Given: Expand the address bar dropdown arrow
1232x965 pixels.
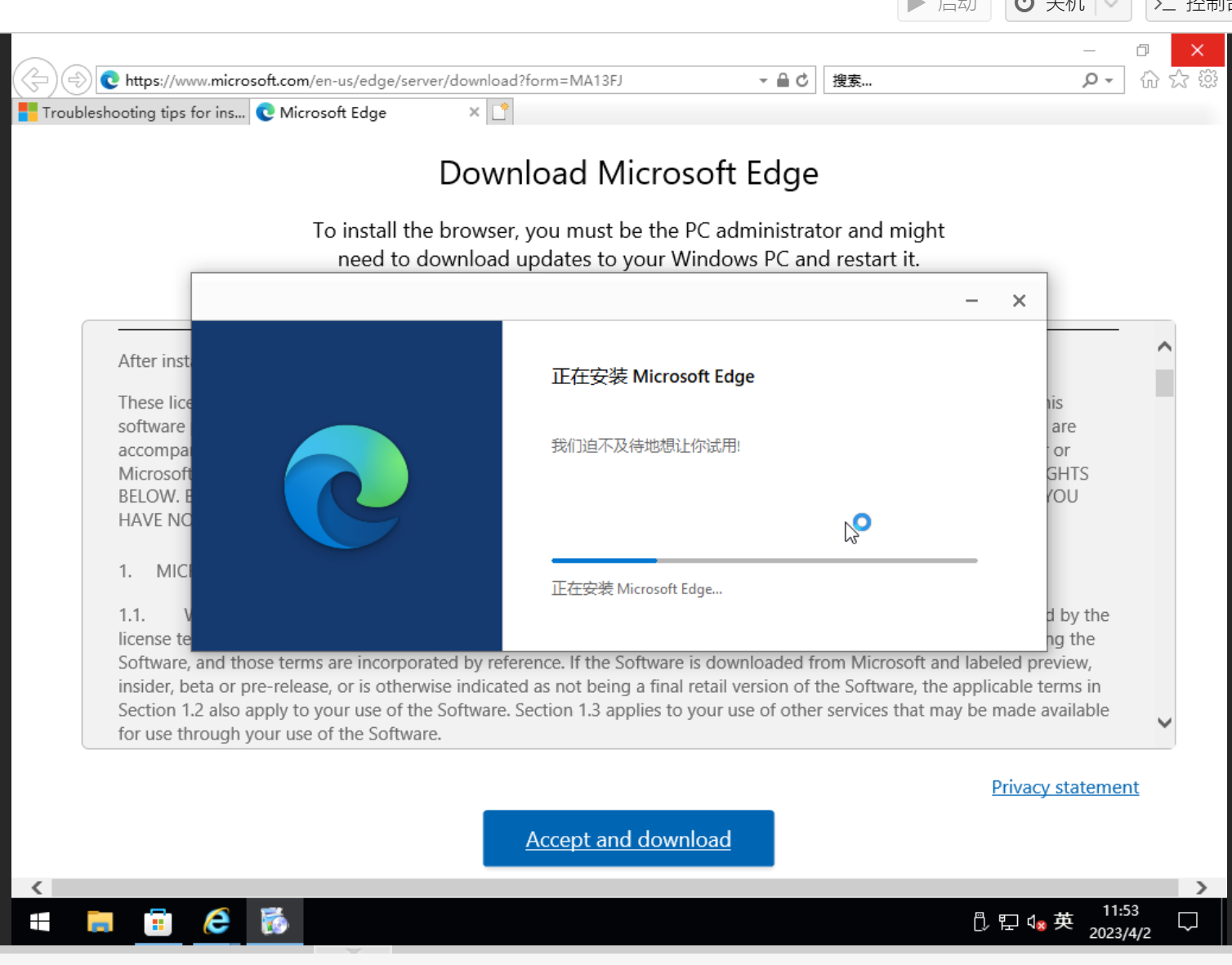Looking at the screenshot, I should point(763,80).
